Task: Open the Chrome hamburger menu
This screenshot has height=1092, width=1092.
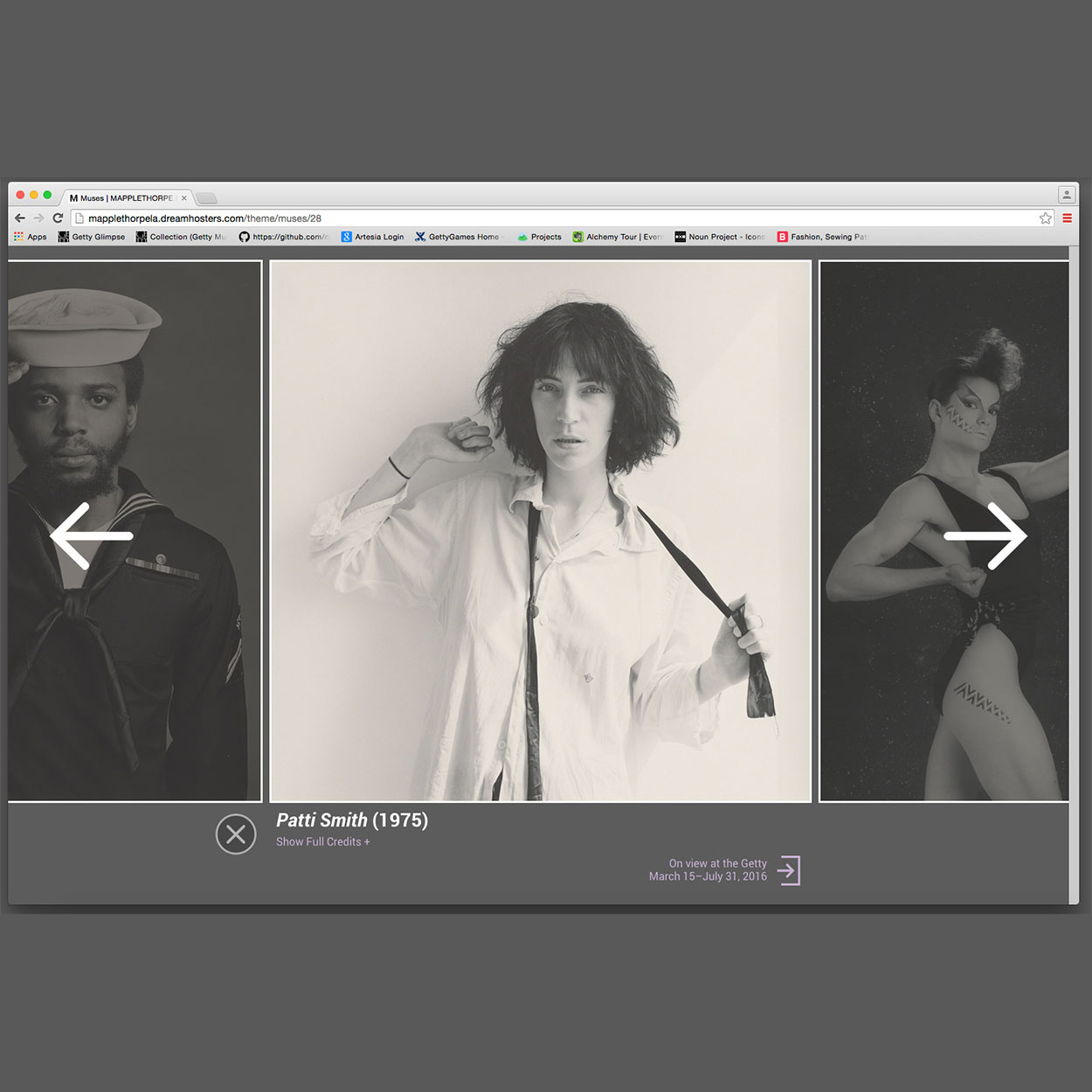Action: pos(1067,218)
